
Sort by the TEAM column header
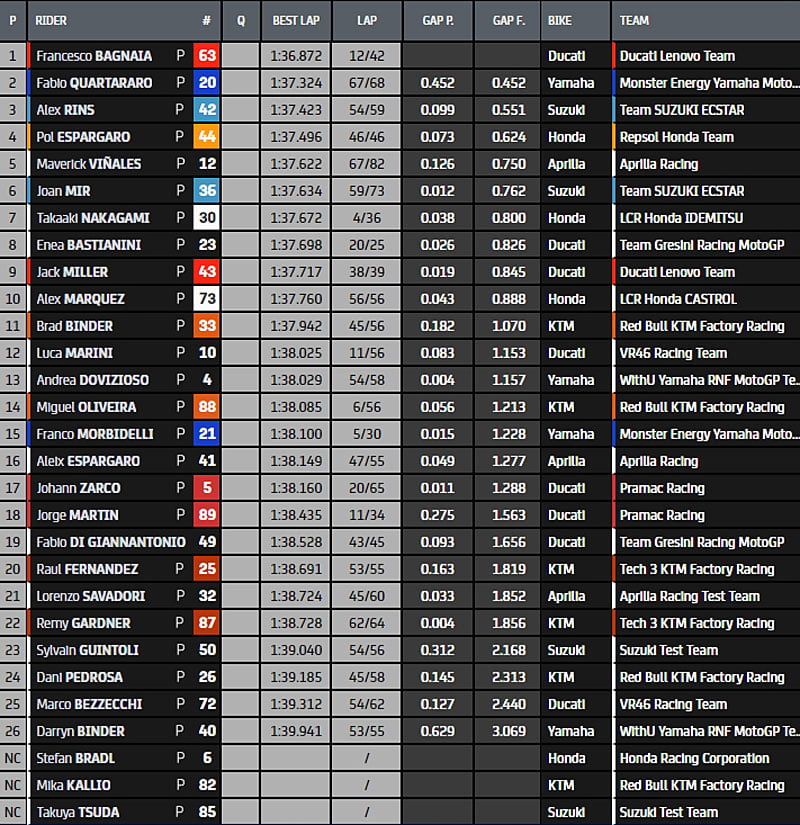[634, 20]
